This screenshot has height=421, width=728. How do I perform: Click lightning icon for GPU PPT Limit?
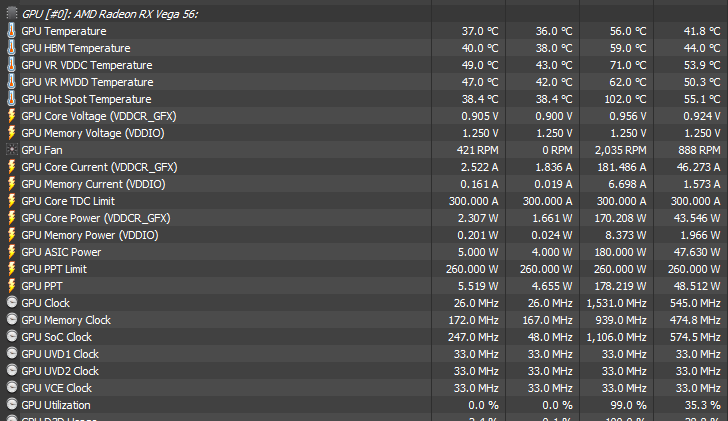coord(12,269)
